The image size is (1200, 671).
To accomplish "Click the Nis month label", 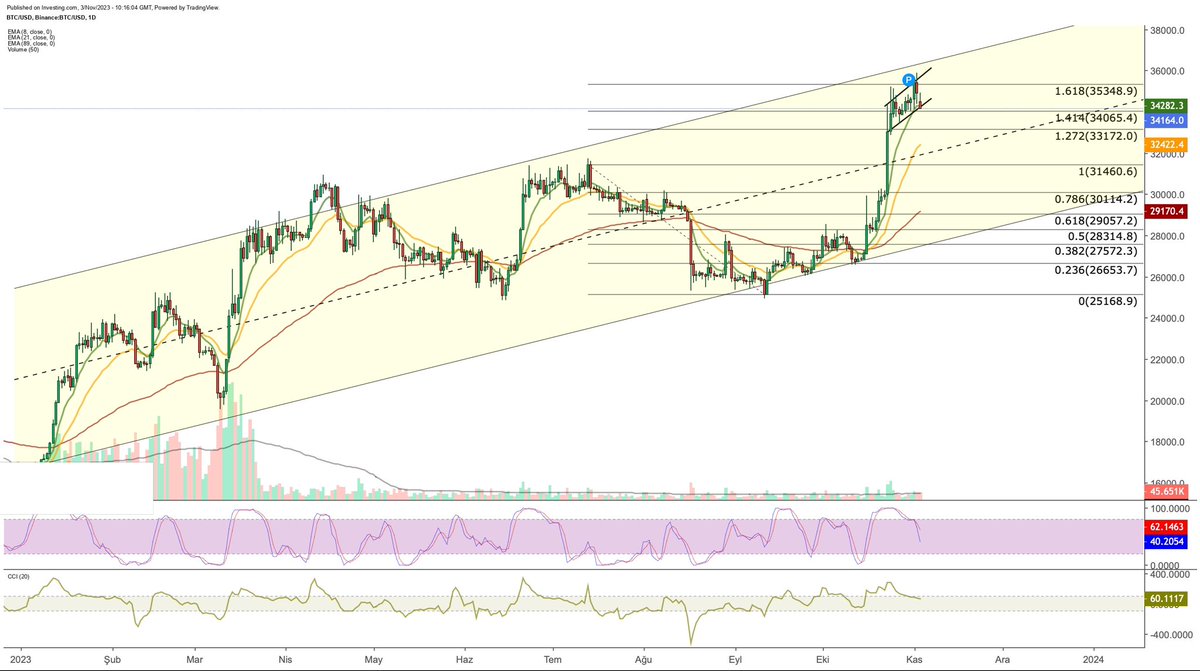I will click(x=286, y=660).
